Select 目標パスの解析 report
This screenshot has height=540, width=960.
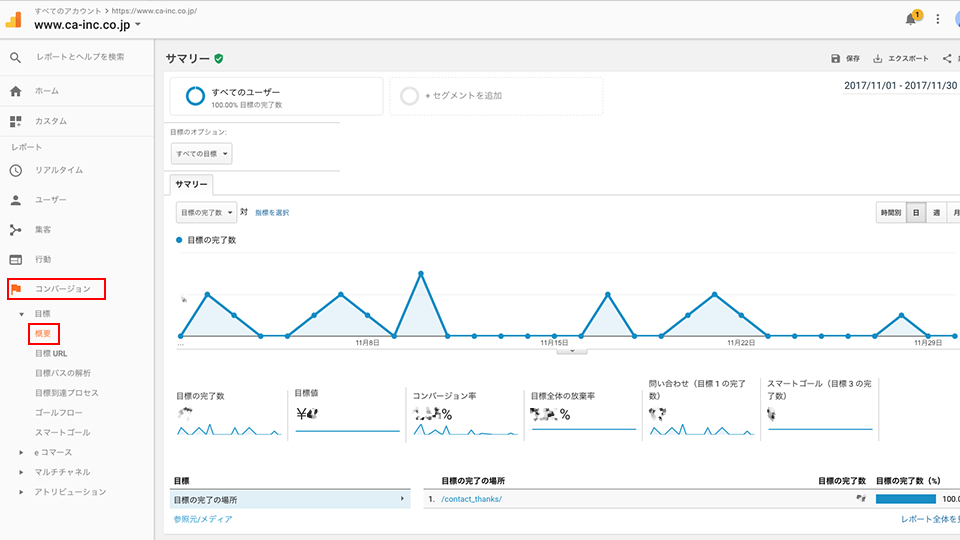click(62, 373)
